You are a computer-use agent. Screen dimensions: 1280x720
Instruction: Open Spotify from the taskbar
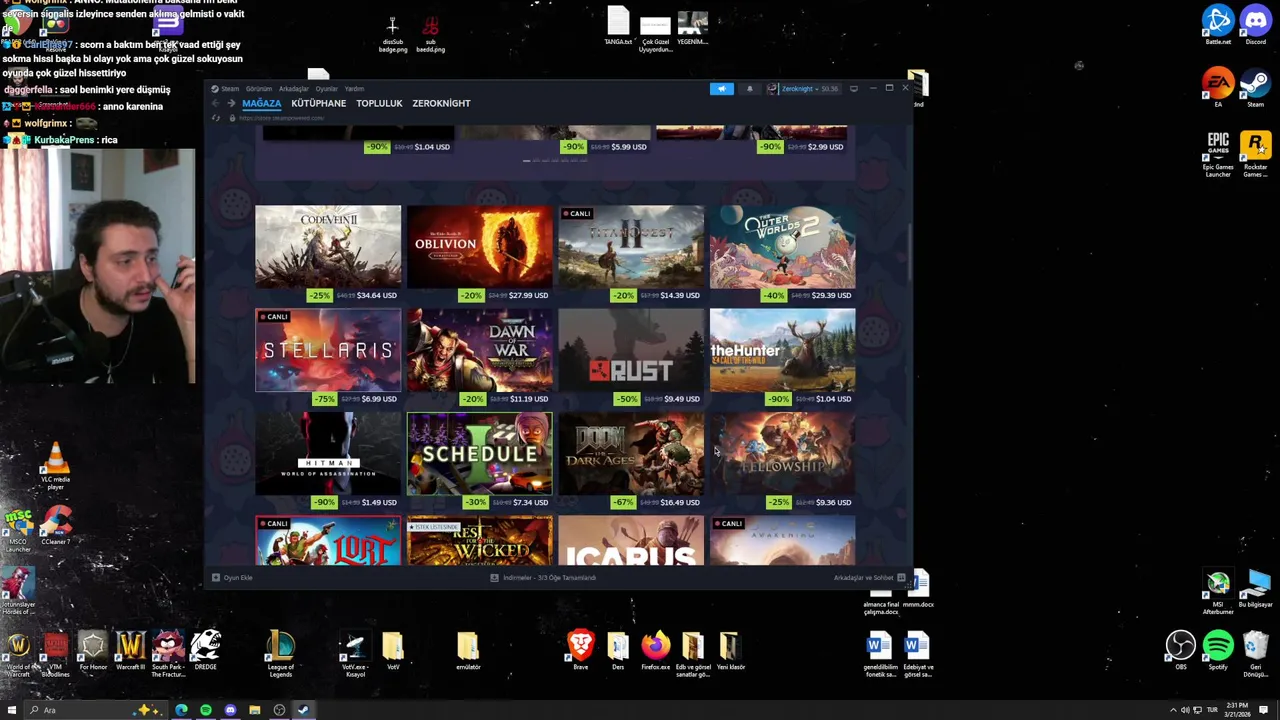206,710
